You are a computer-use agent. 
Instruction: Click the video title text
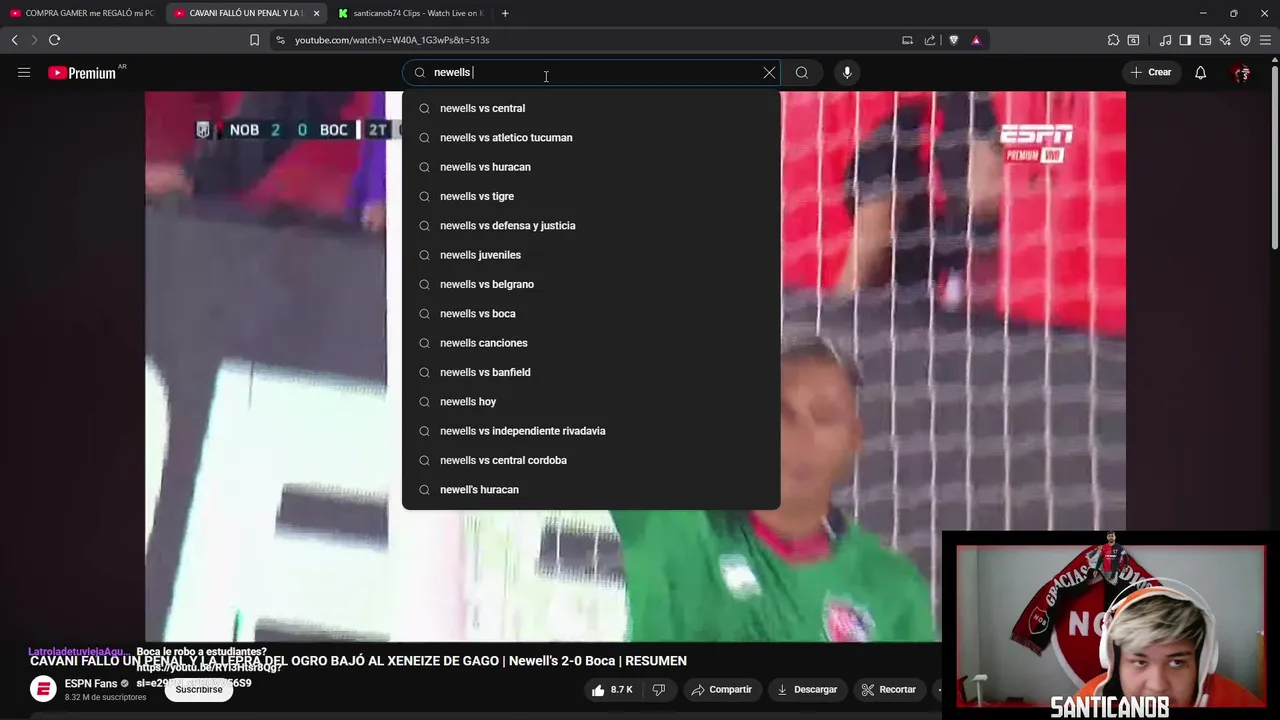[x=358, y=661]
